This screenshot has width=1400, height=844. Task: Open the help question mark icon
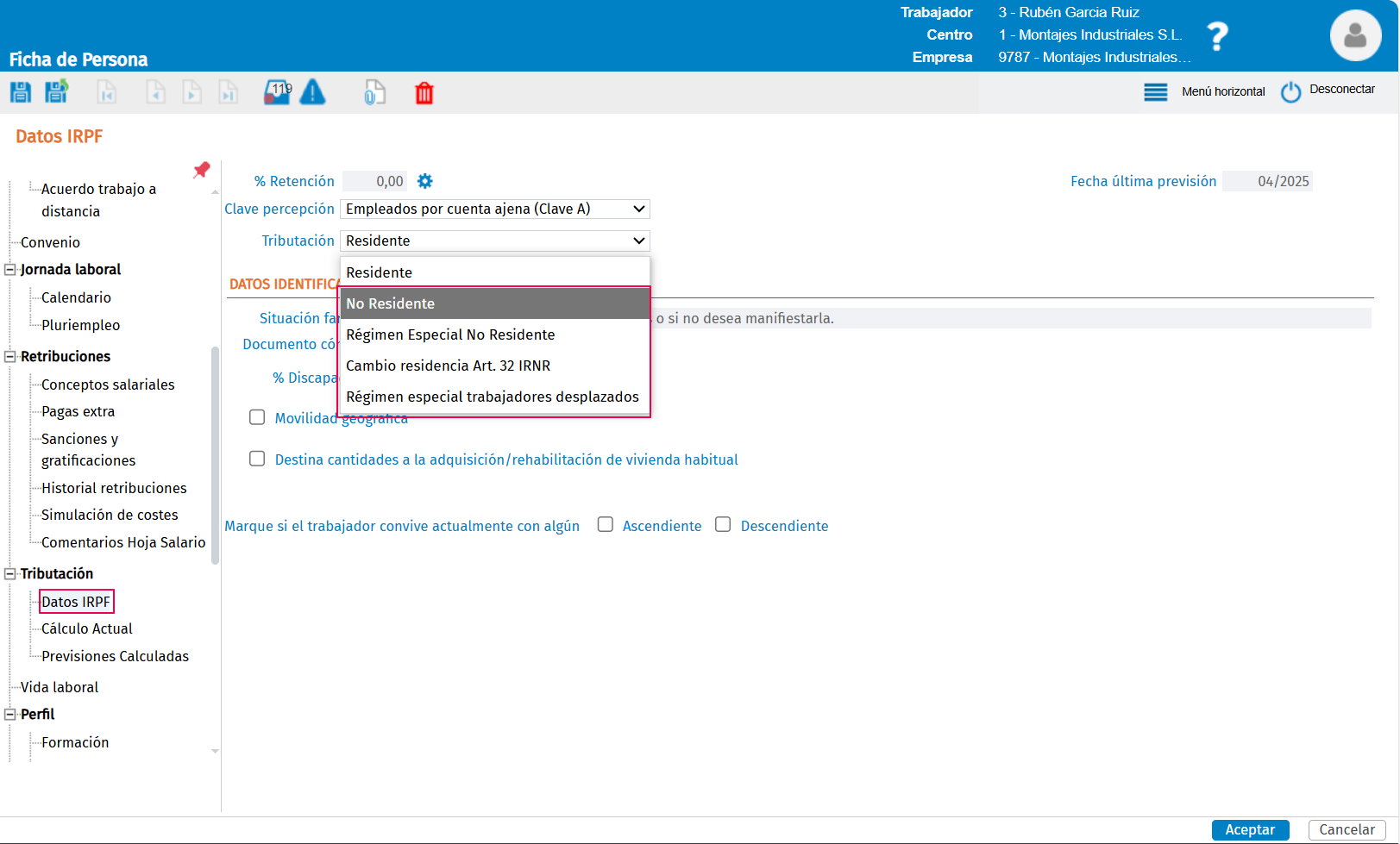[1216, 36]
